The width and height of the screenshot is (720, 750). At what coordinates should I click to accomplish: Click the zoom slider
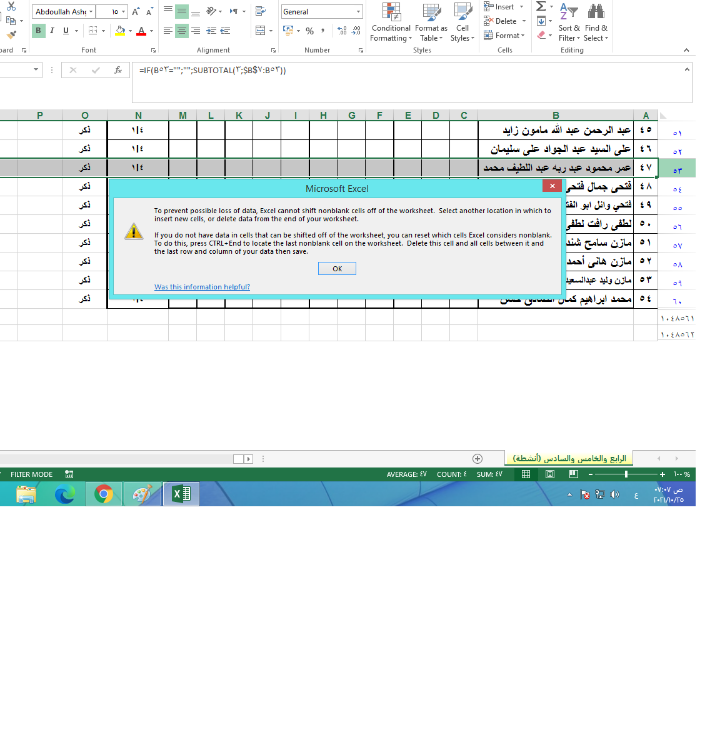tap(626, 474)
